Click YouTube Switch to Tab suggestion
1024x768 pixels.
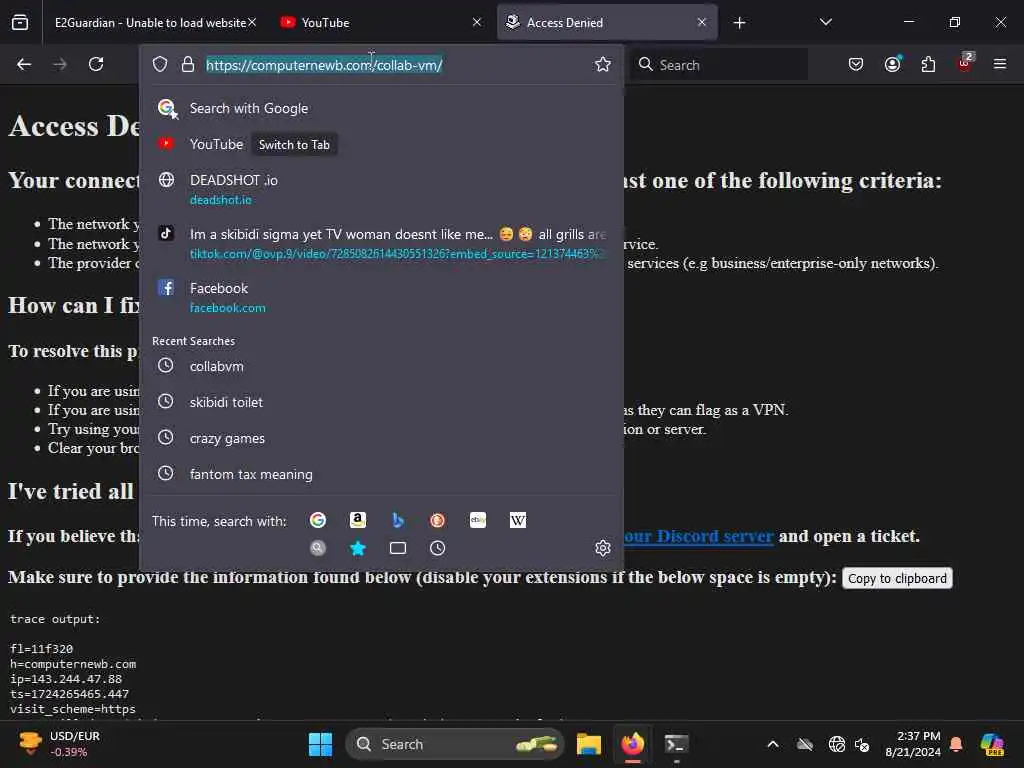pos(381,144)
